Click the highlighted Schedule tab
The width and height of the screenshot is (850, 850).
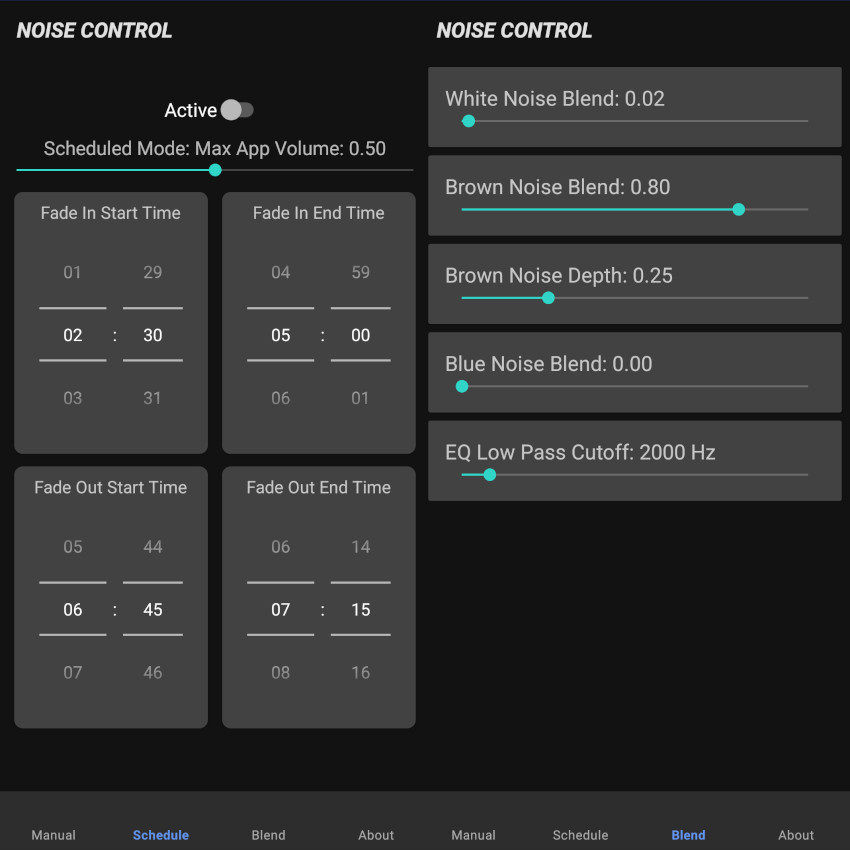click(161, 835)
